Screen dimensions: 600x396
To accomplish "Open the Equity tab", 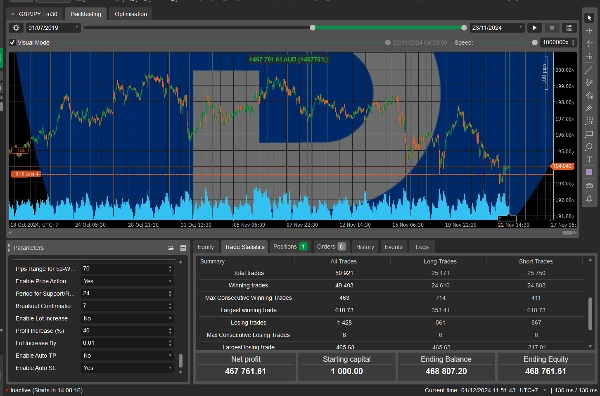I will 206,247.
